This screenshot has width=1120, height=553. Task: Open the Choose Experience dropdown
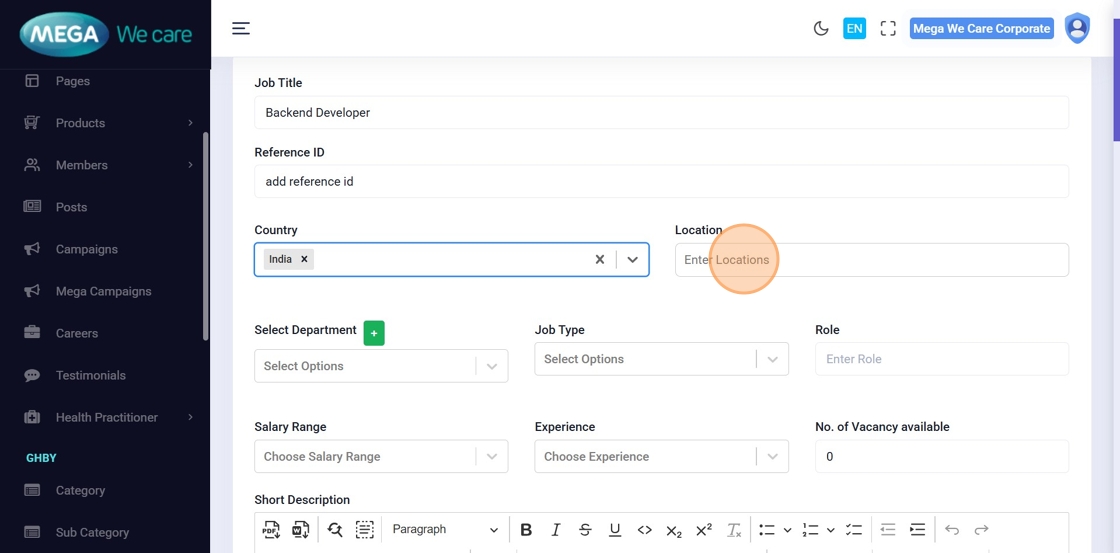[x=661, y=457]
